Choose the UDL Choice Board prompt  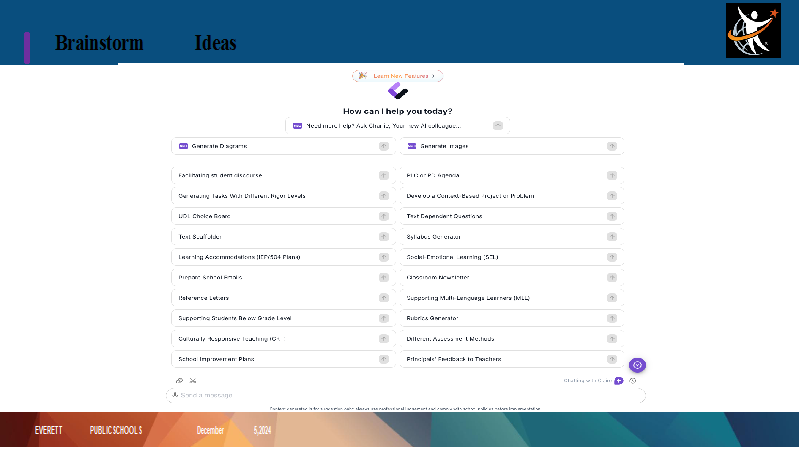pos(283,216)
